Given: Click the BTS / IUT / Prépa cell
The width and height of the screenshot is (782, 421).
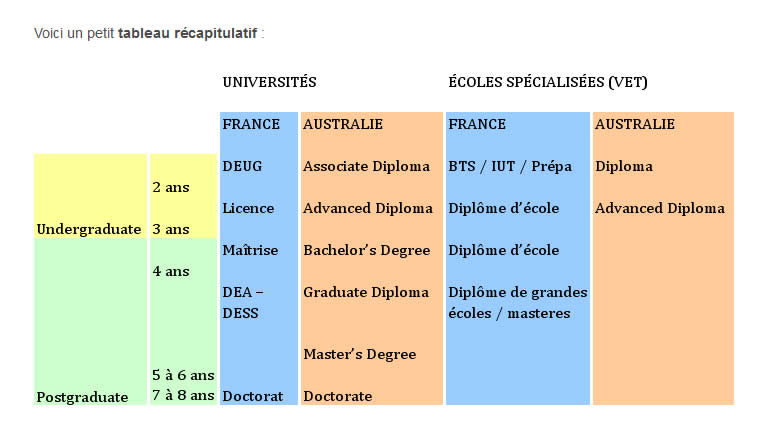Looking at the screenshot, I should [x=510, y=166].
